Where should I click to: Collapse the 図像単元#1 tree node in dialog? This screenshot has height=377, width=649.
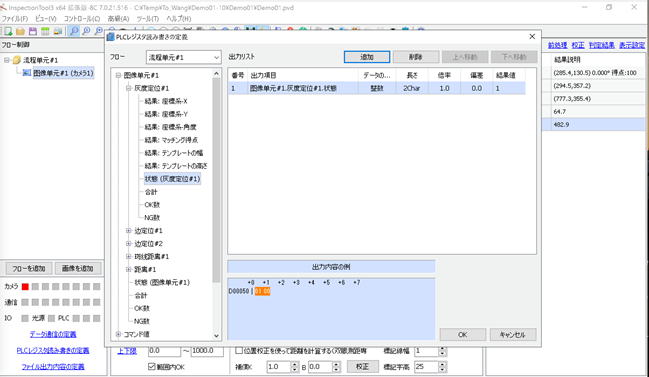coord(118,75)
